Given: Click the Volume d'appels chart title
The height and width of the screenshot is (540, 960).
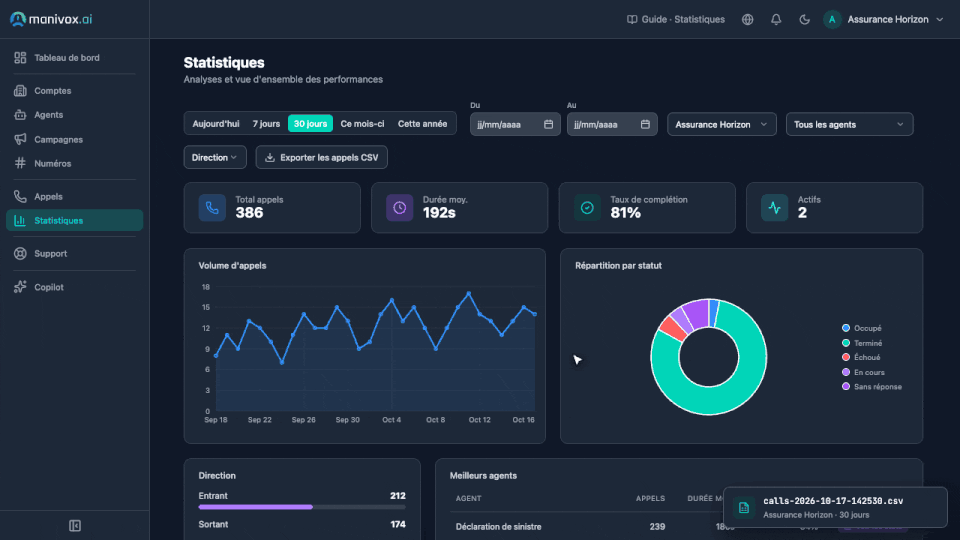Looking at the screenshot, I should pos(232,266).
